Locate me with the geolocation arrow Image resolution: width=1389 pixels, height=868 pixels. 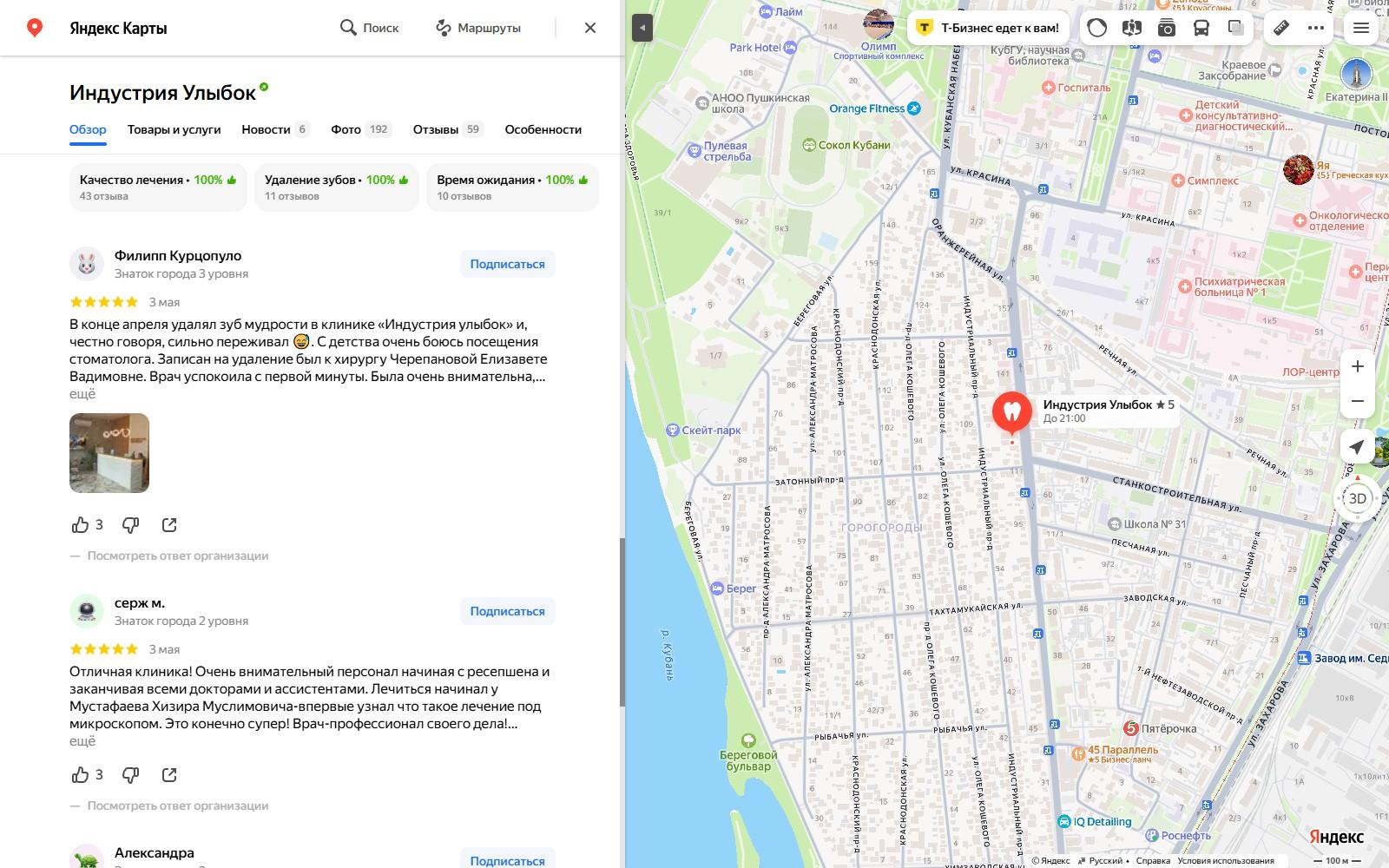1356,447
